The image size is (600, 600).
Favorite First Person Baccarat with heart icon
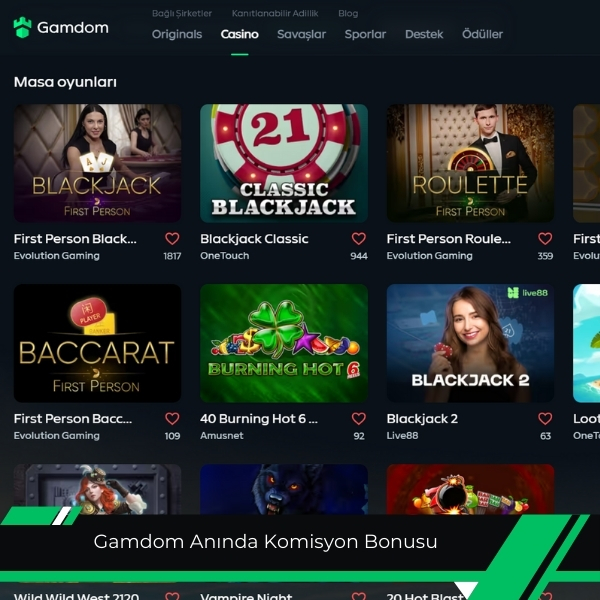tap(172, 419)
